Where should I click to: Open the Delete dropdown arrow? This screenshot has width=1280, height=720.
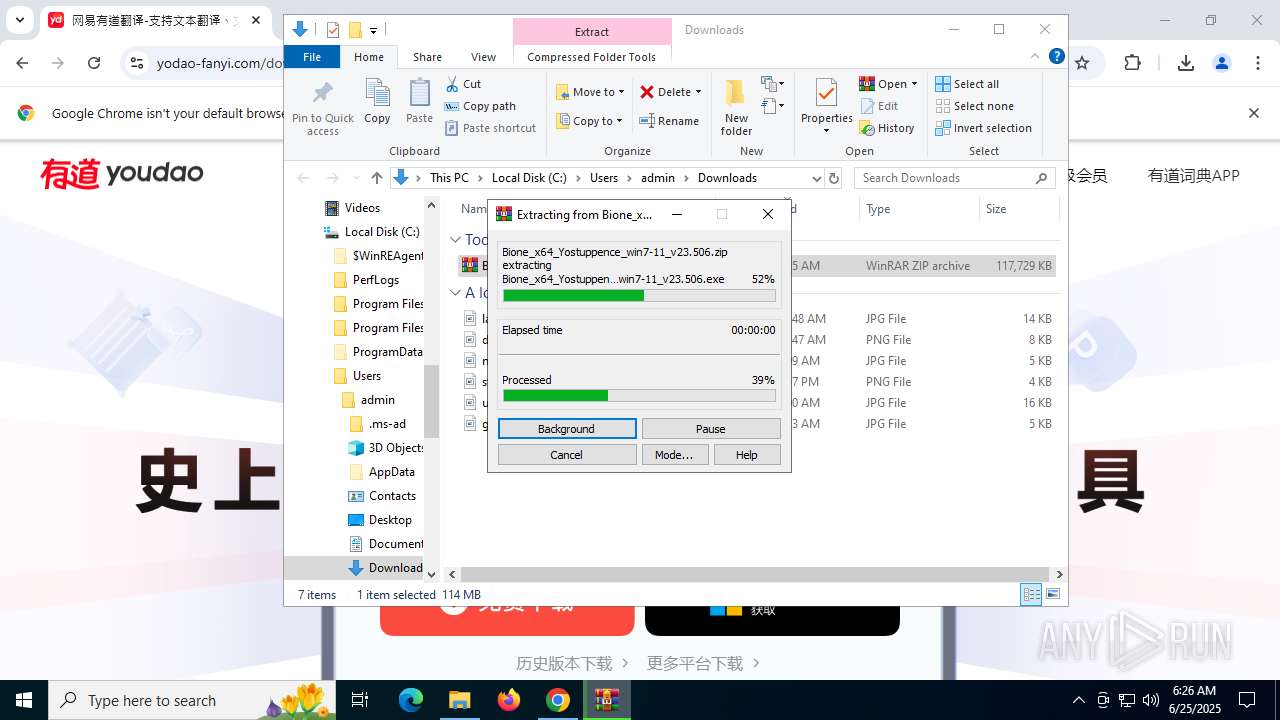(698, 92)
